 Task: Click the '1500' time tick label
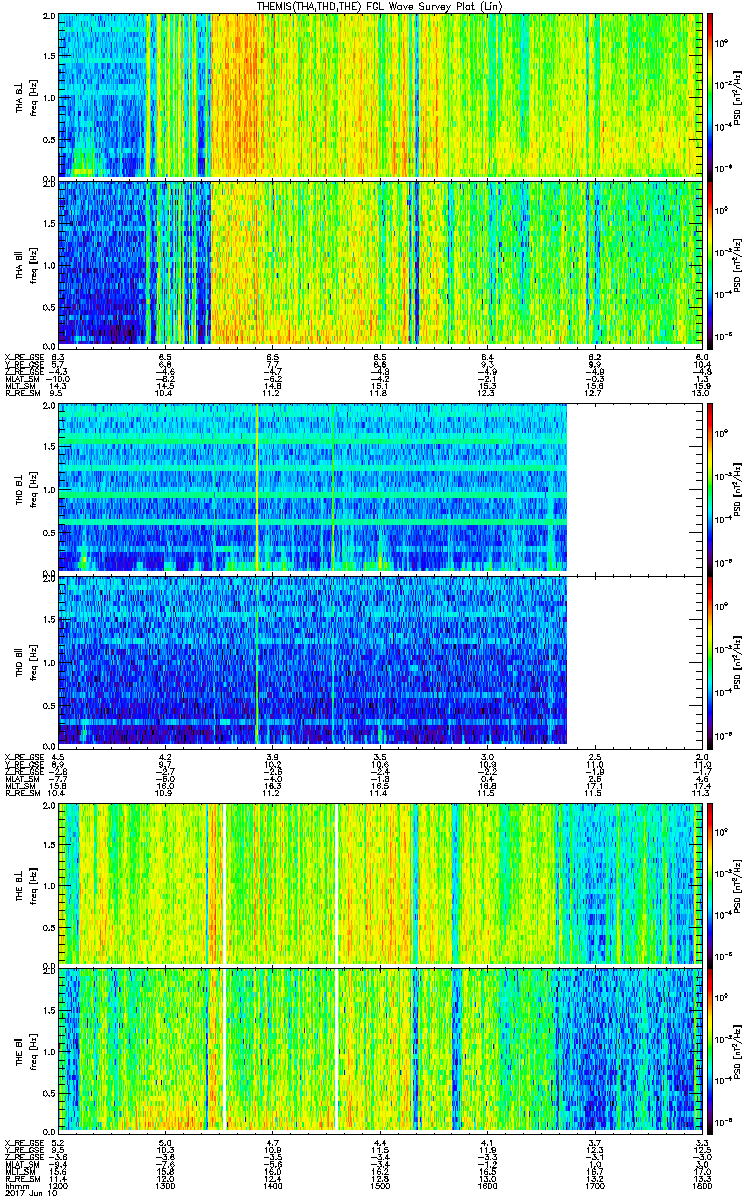379,1184
